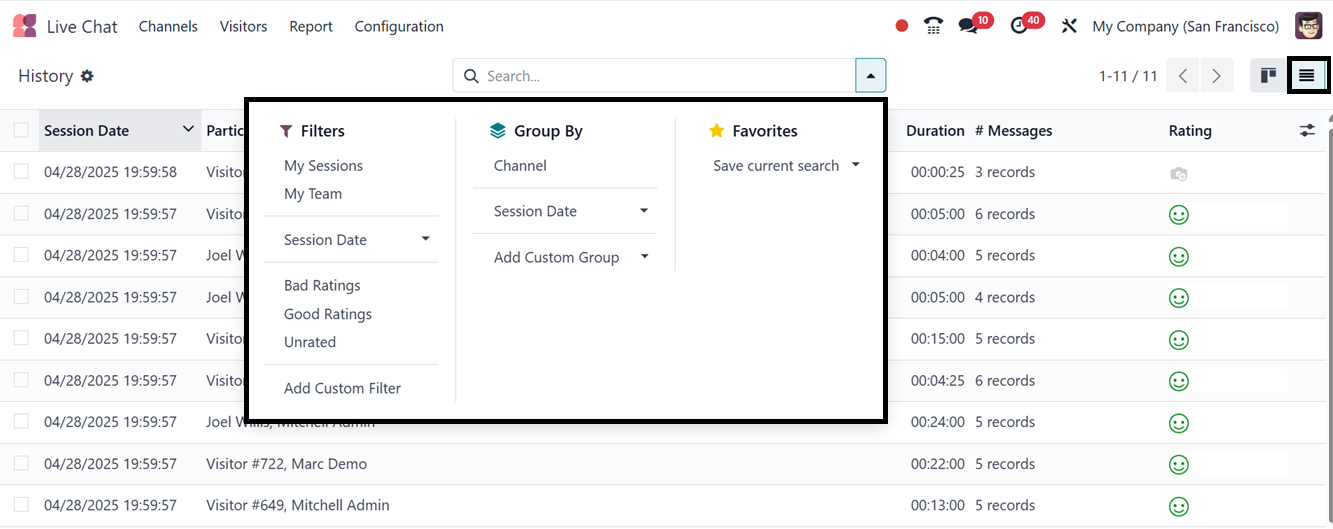Open activities clock icon with 40 badge
The width and height of the screenshot is (1333, 529).
coord(1020,26)
